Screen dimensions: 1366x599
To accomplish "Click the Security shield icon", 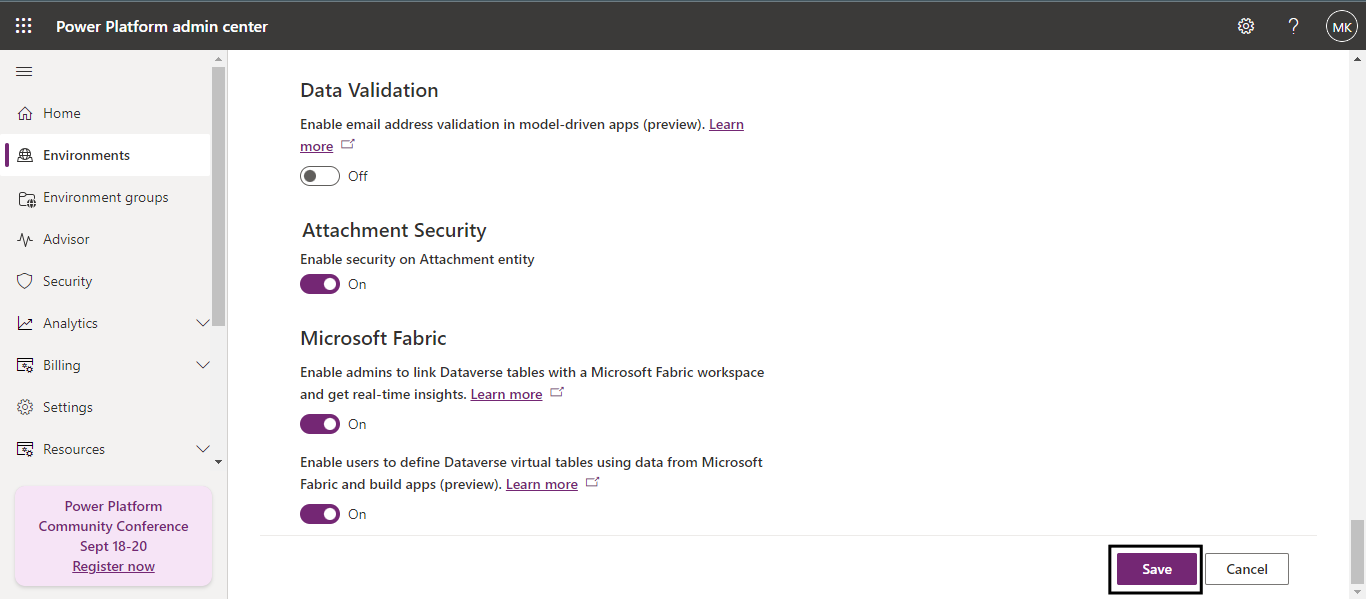I will click(25, 282).
